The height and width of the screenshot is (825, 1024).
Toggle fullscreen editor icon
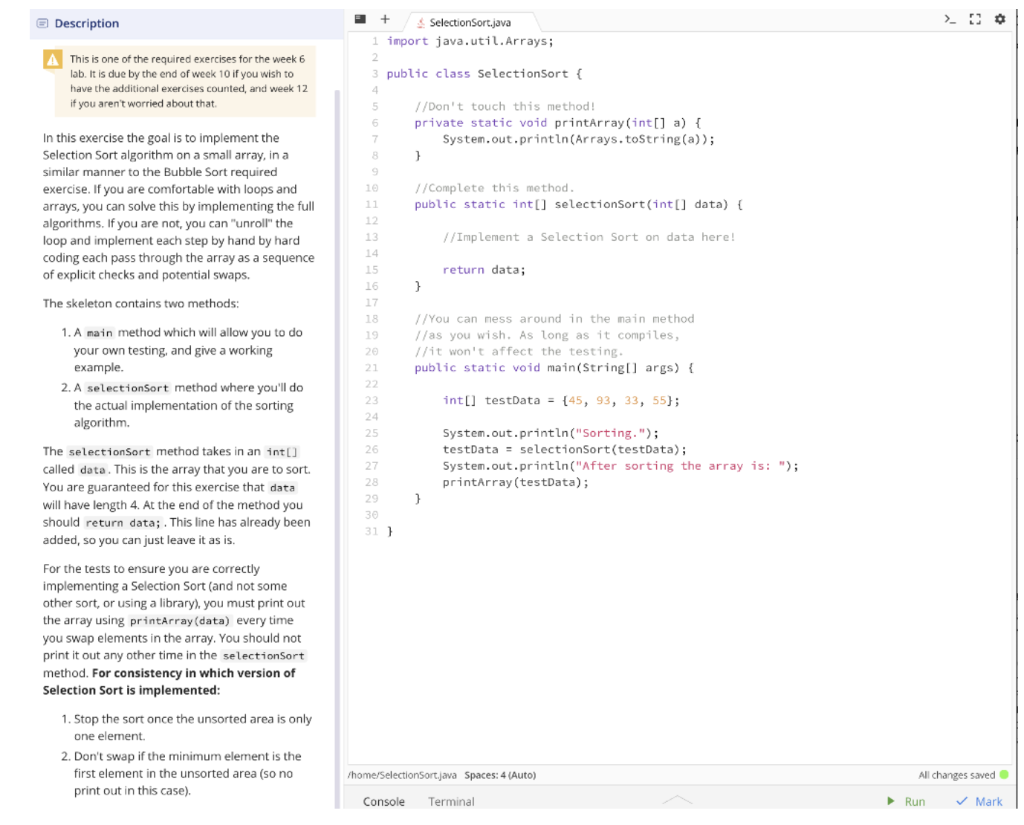[x=975, y=19]
